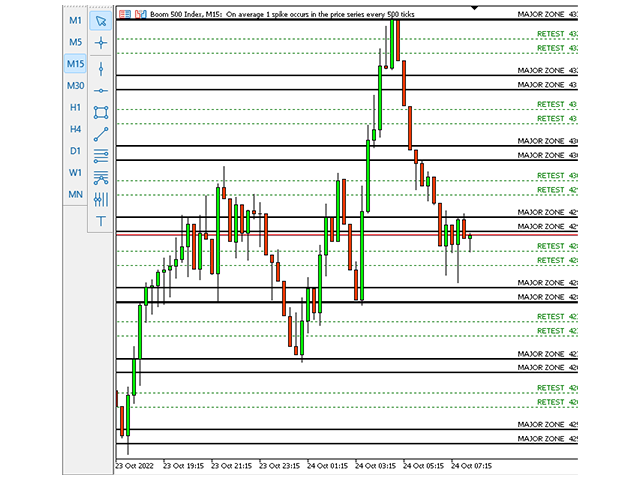Select the text label T tool
Viewport: 640px width, 480px height.
pyautogui.click(x=101, y=221)
